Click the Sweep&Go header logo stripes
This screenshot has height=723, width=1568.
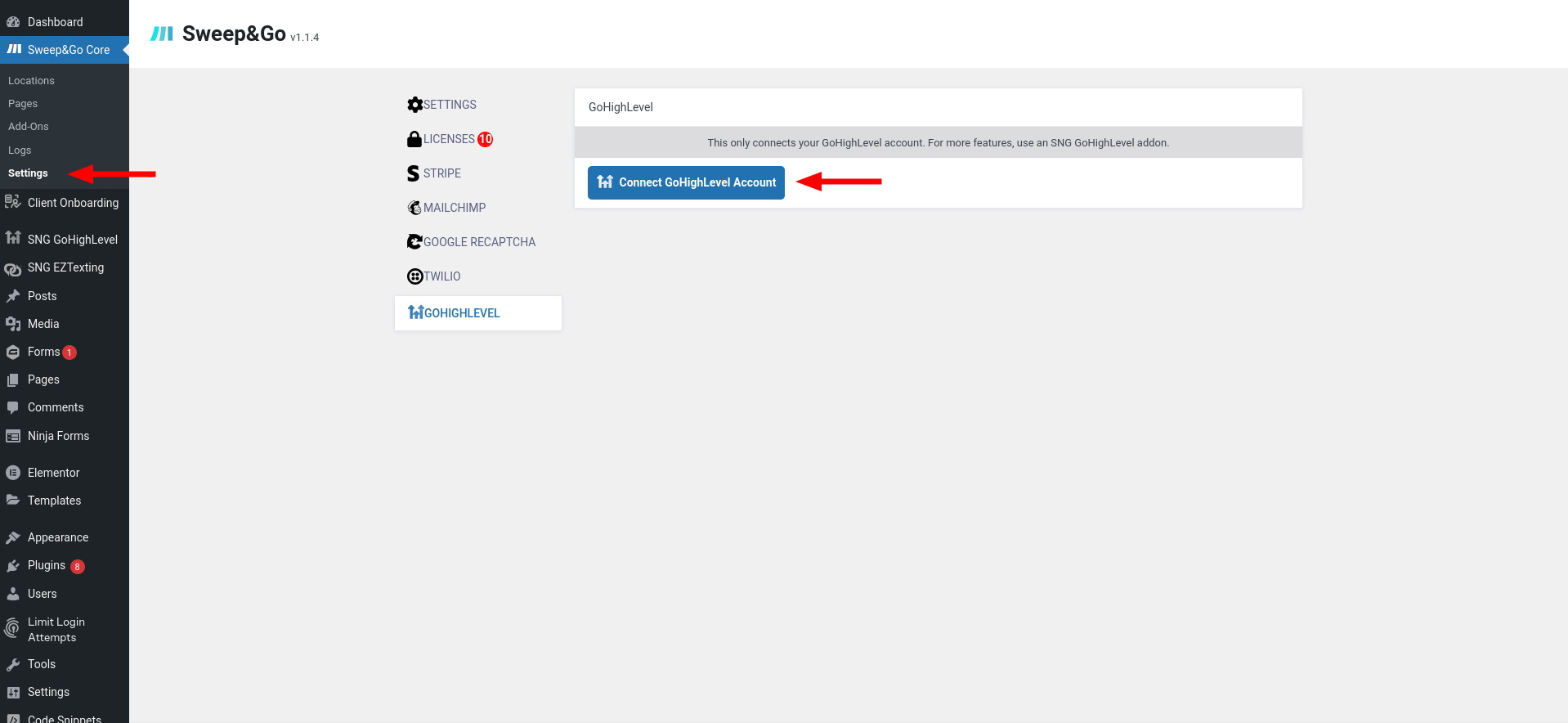click(x=162, y=34)
